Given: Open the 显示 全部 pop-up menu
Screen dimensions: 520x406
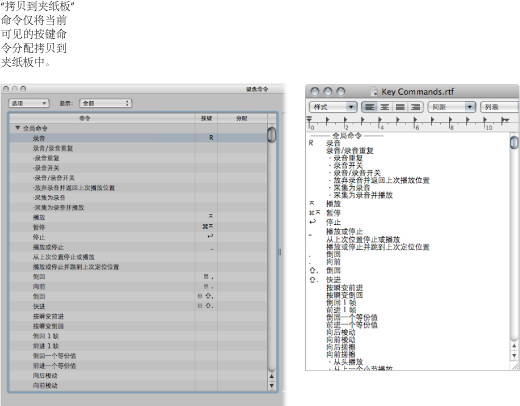Looking at the screenshot, I should pos(106,103).
